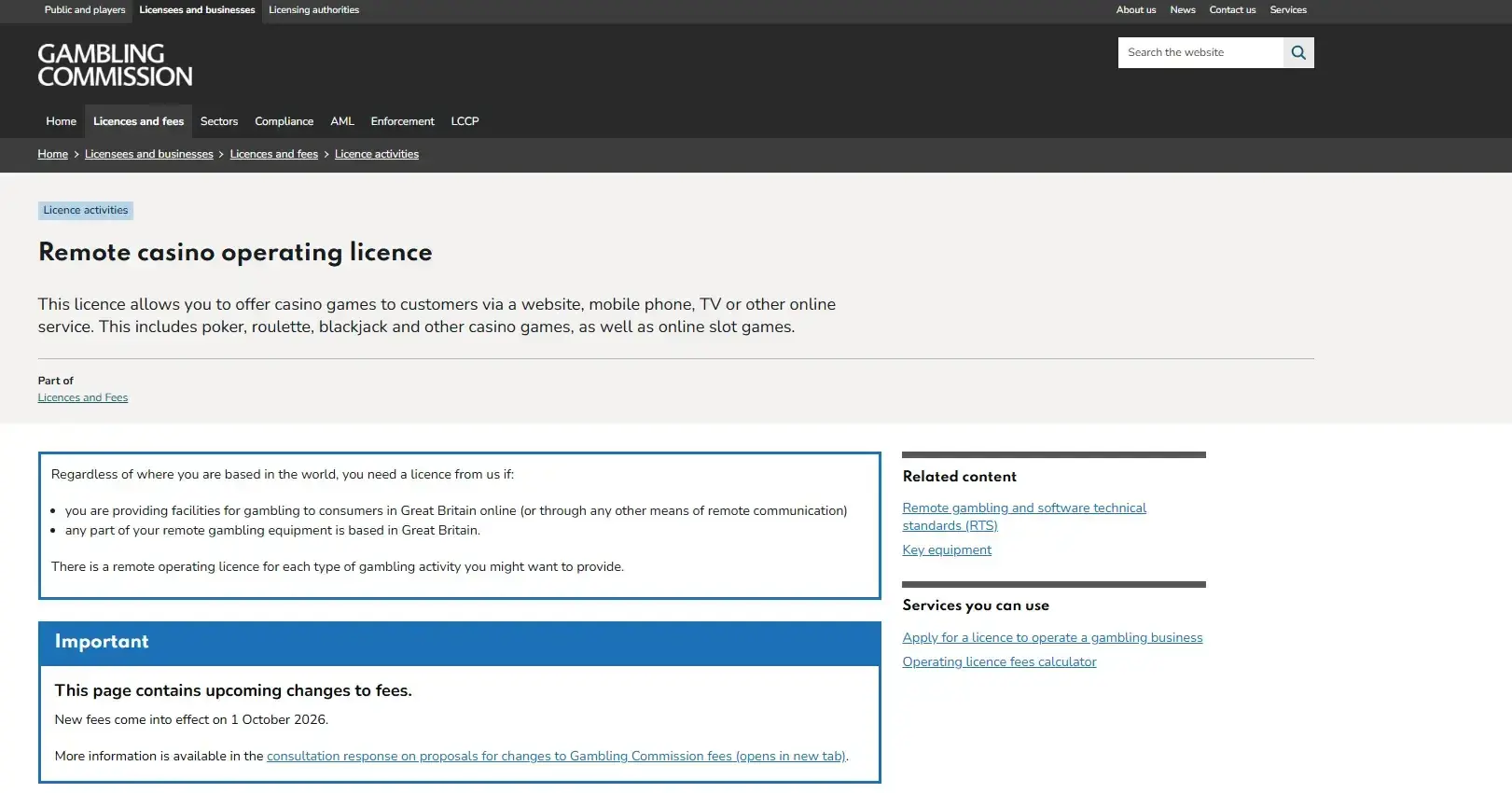This screenshot has height=793, width=1512.
Task: Open Contact us header link
Action: 1232,10
